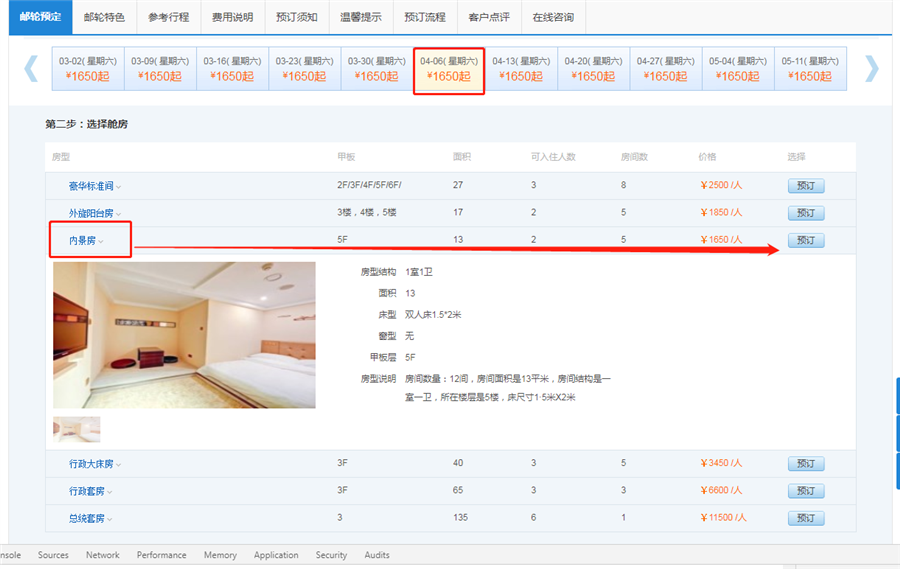Expand the 总统套房 room details

click(x=90, y=518)
